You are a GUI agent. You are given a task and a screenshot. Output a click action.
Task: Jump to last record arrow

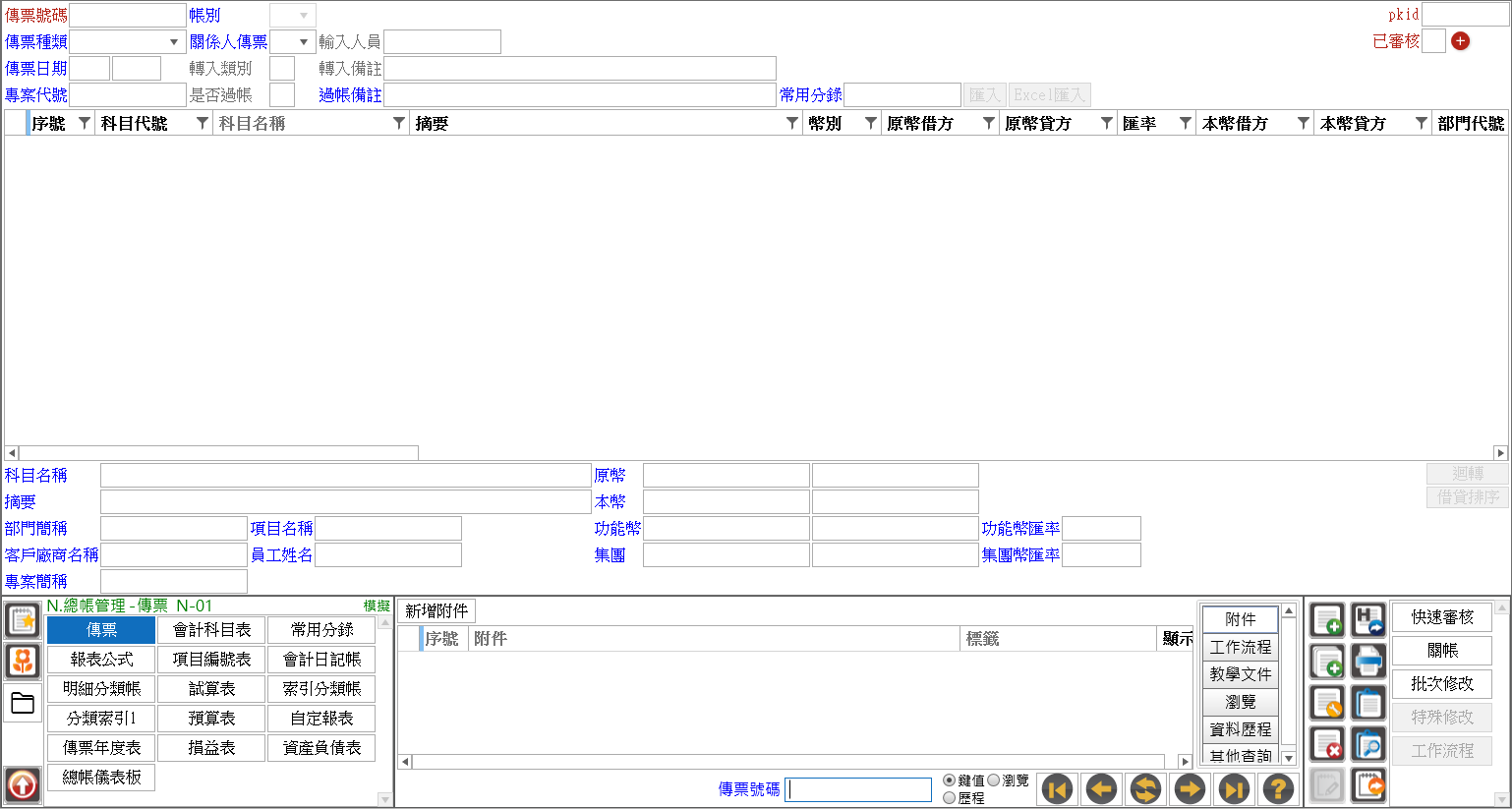[1235, 788]
